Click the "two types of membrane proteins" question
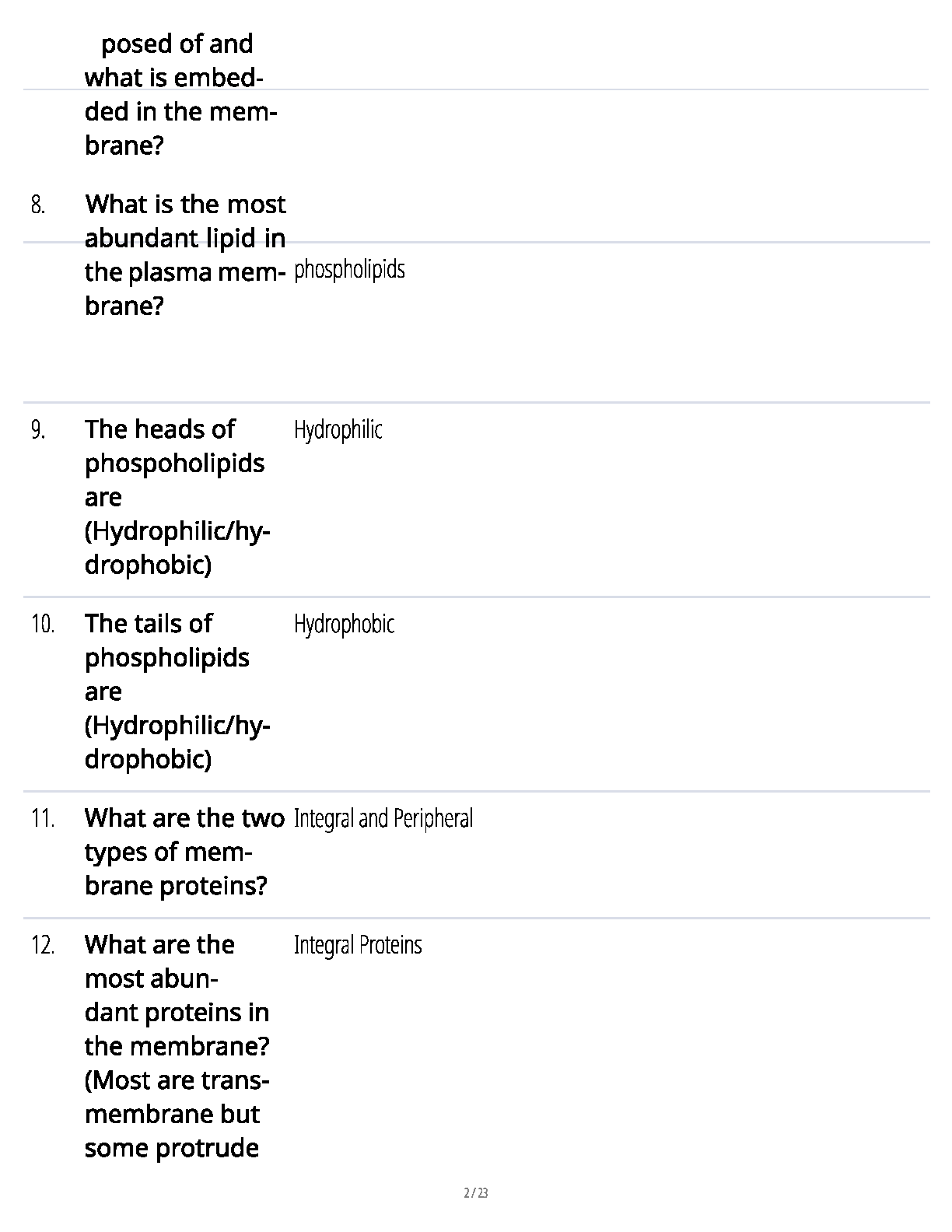The height and width of the screenshot is (1232, 952). coord(184,852)
